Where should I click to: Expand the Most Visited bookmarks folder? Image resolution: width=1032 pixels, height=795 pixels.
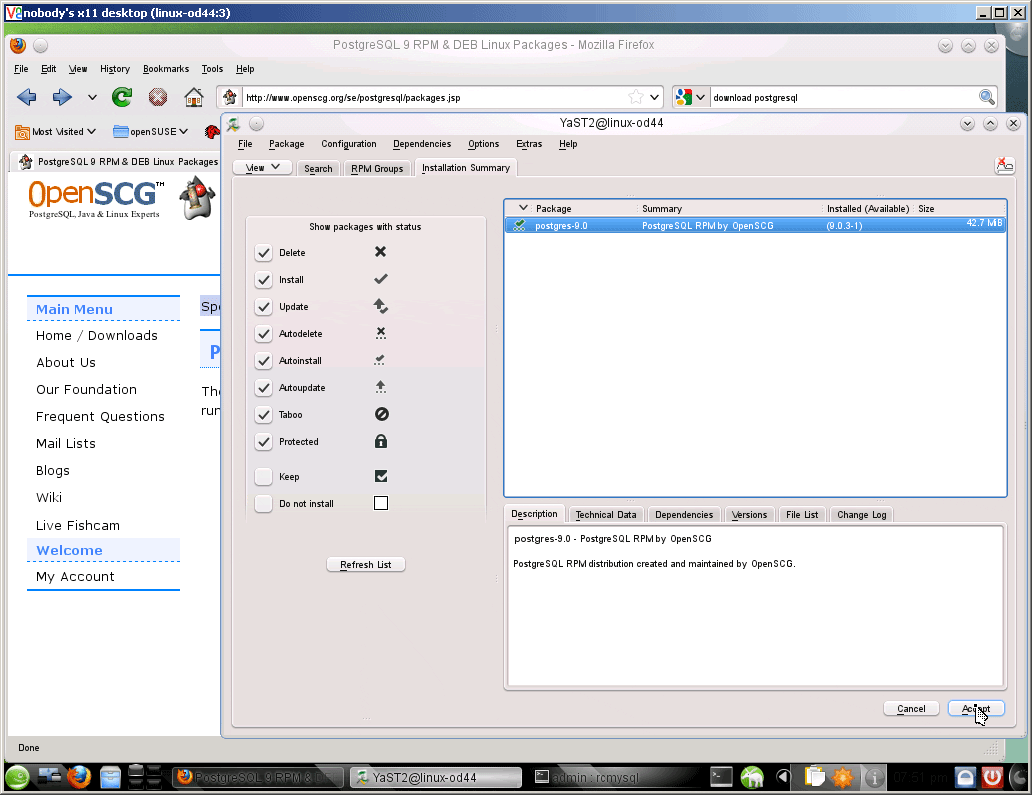(x=55, y=132)
